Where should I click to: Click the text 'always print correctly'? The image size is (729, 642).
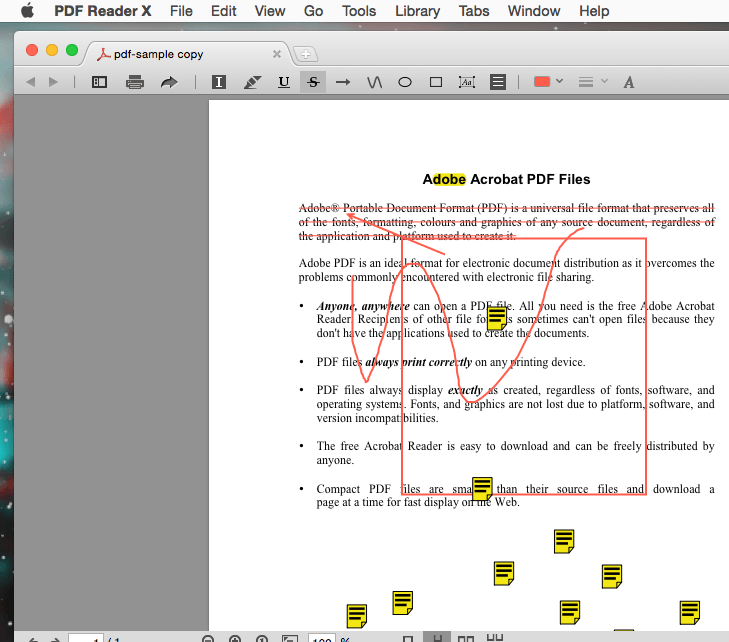(418, 362)
